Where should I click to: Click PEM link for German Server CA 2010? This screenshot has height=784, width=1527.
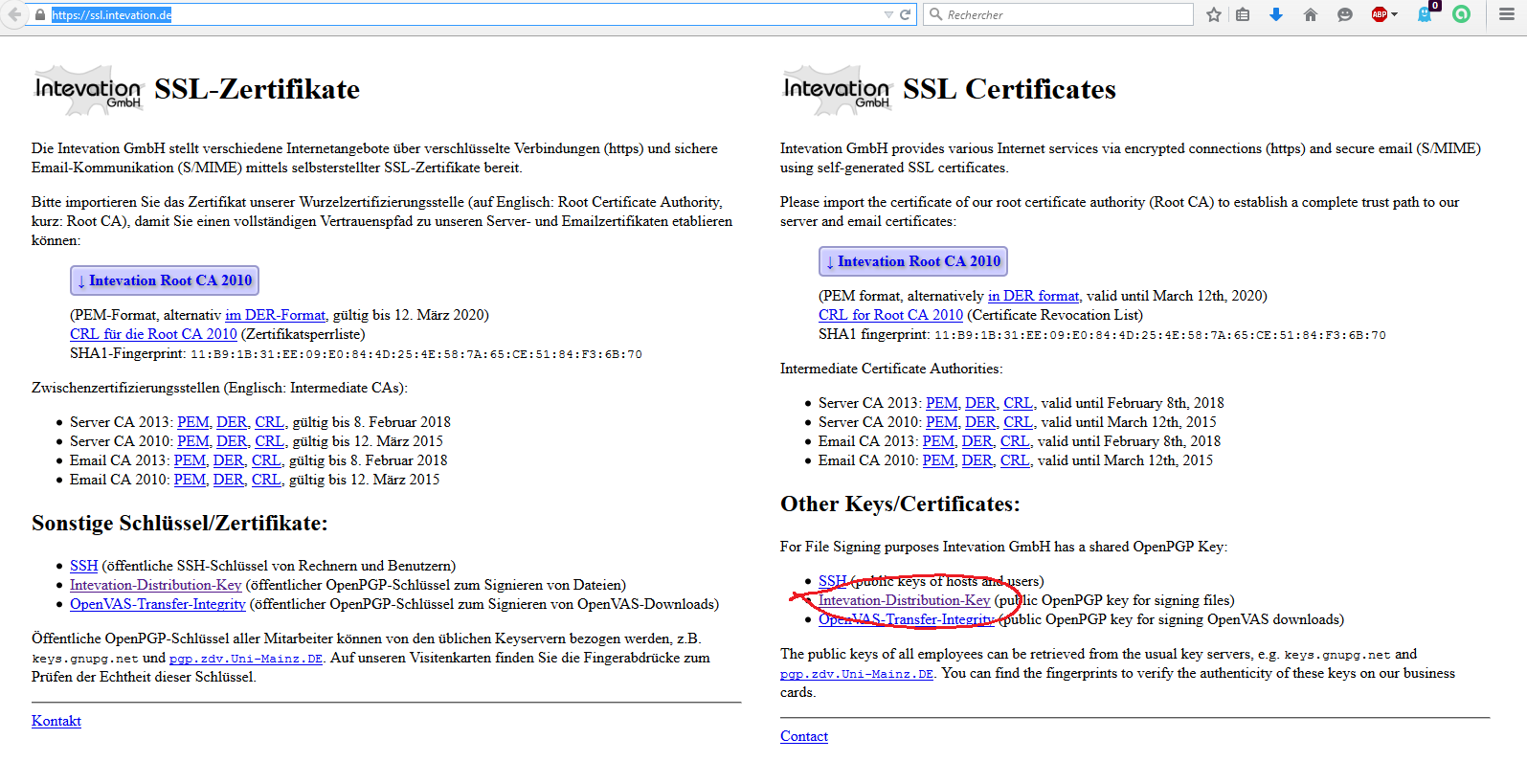pyautogui.click(x=193, y=441)
